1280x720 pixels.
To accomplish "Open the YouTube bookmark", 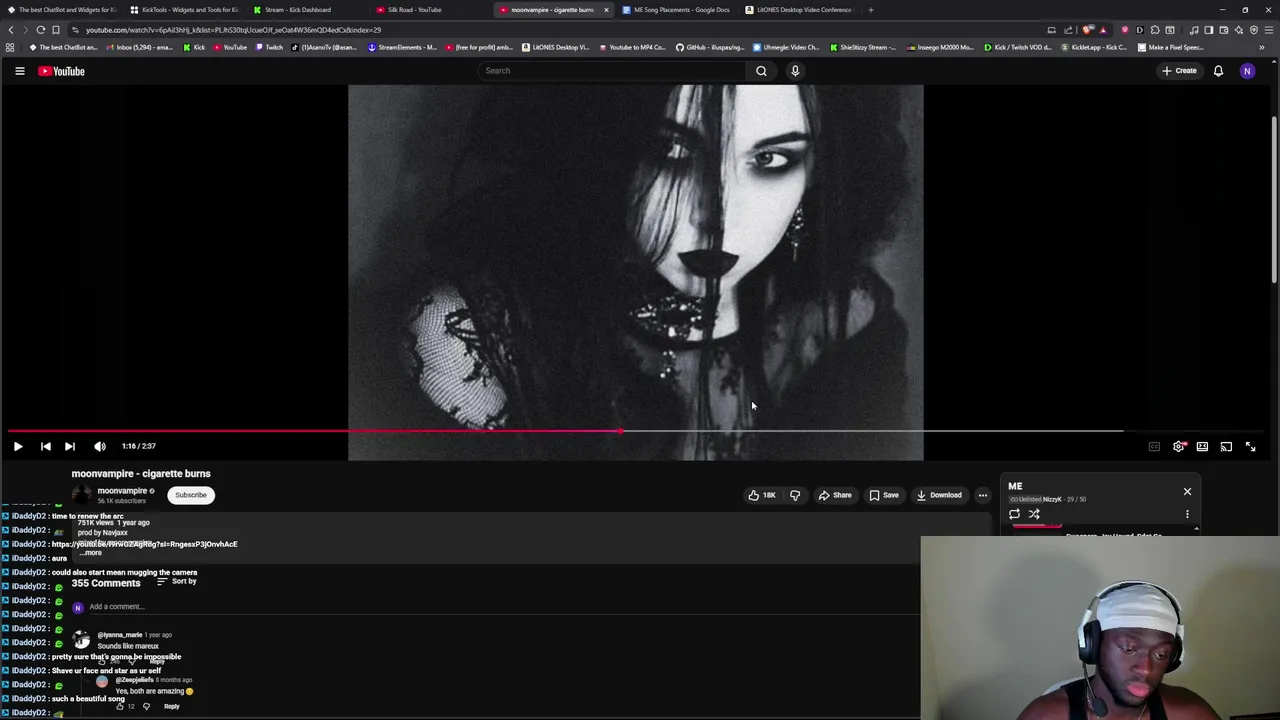I will coord(231,47).
